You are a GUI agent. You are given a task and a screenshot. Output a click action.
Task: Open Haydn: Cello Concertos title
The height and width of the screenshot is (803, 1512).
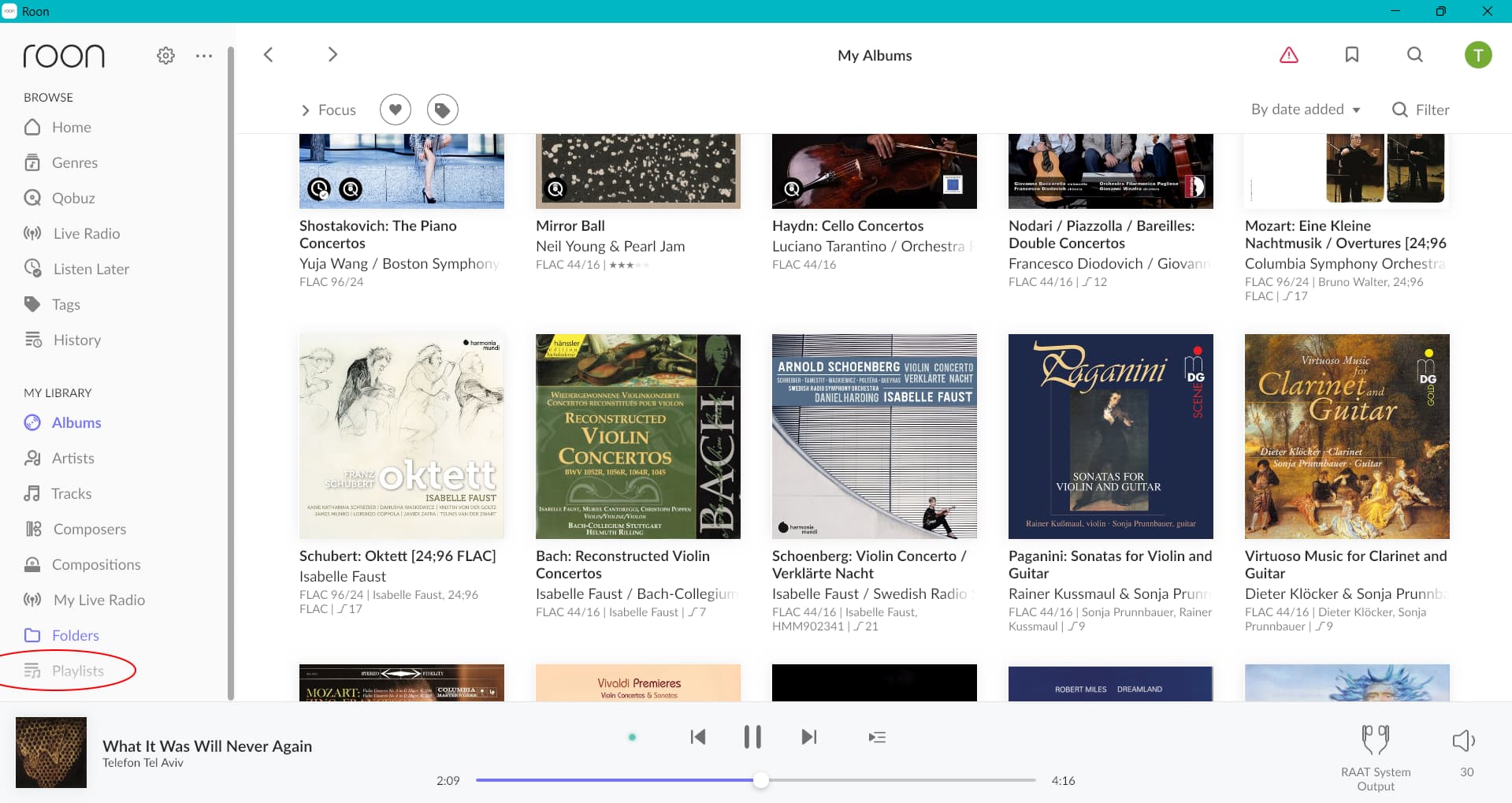pos(848,225)
